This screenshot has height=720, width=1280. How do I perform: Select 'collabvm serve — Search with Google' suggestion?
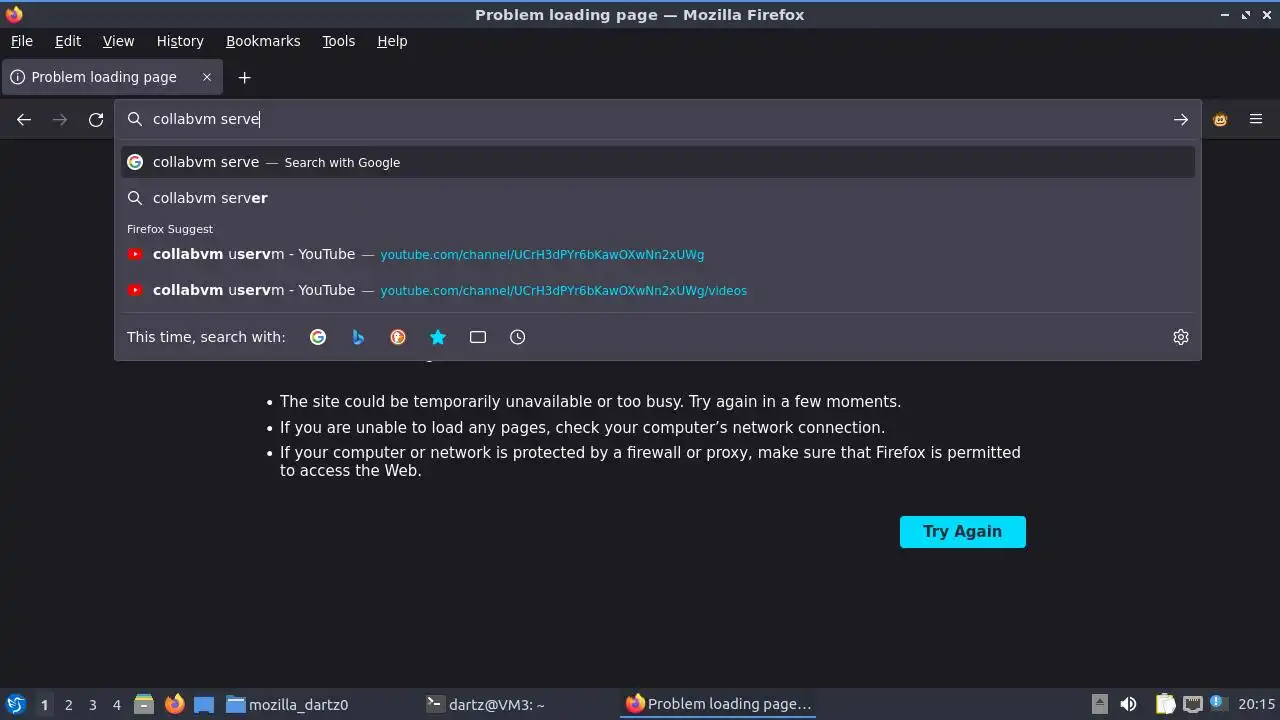(658, 162)
